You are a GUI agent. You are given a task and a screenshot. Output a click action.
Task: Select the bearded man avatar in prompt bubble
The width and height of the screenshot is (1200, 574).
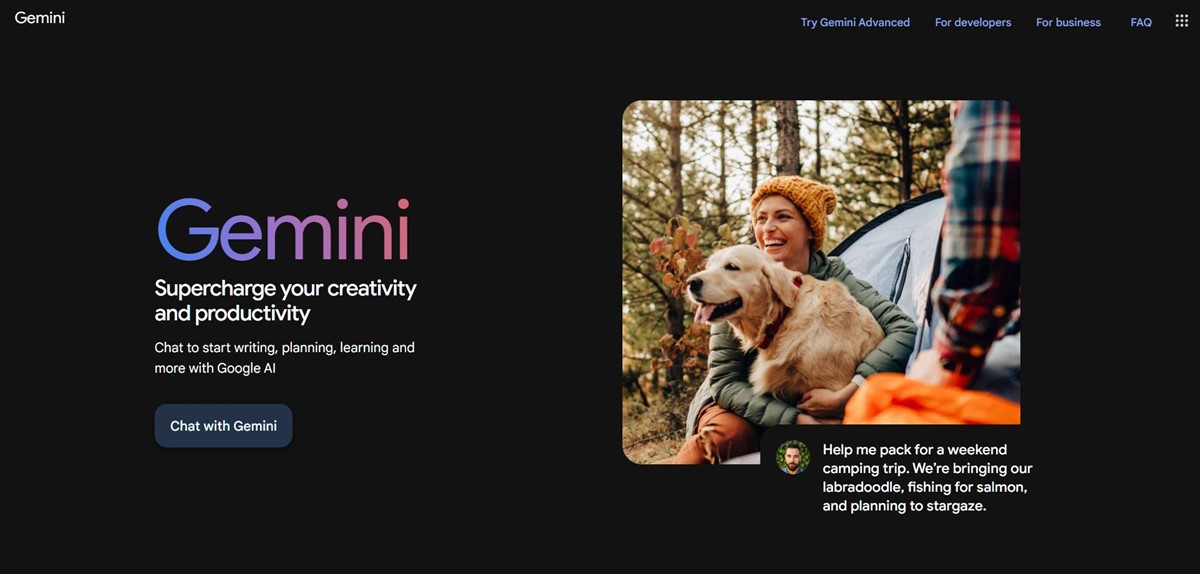click(x=792, y=457)
